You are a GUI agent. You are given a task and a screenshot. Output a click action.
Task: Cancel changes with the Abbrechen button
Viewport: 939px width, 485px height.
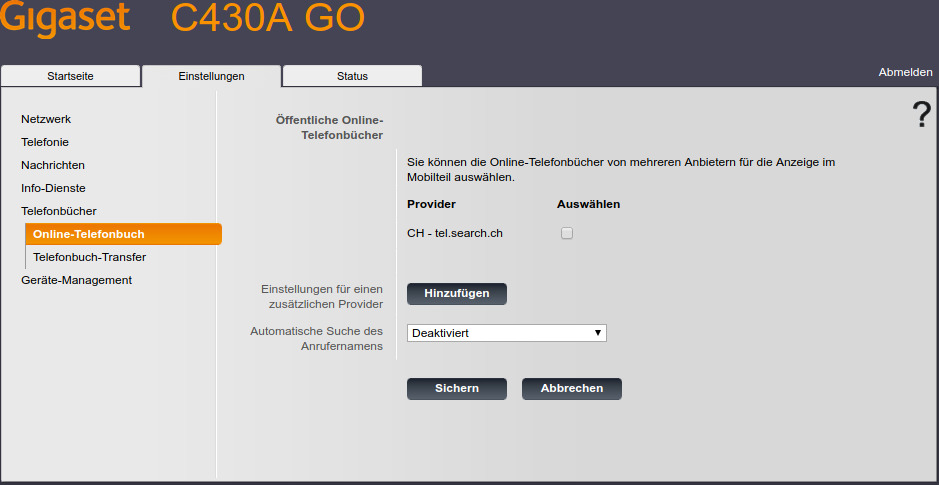[571, 388]
